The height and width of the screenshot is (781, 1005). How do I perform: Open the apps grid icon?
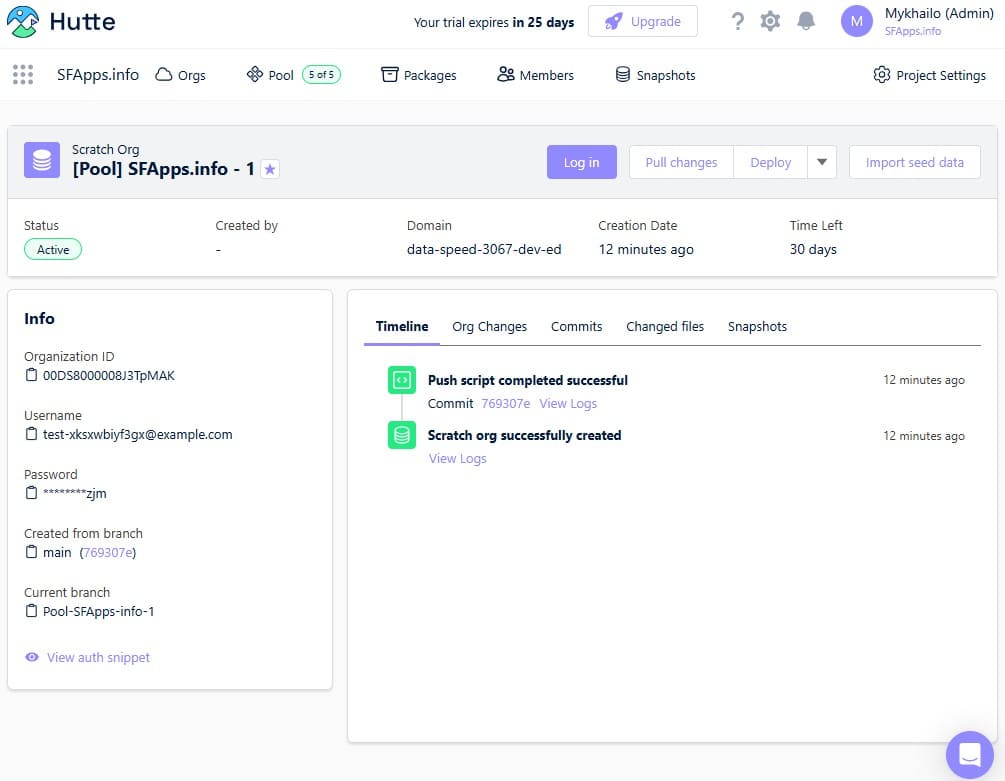click(x=23, y=74)
